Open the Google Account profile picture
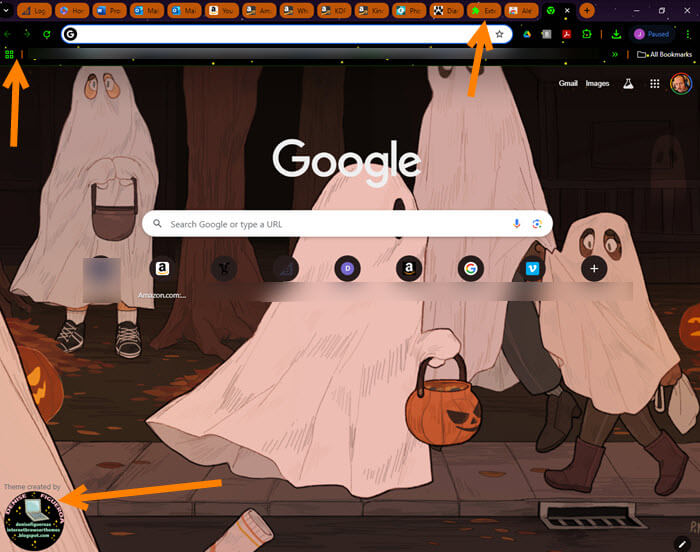 (x=681, y=84)
